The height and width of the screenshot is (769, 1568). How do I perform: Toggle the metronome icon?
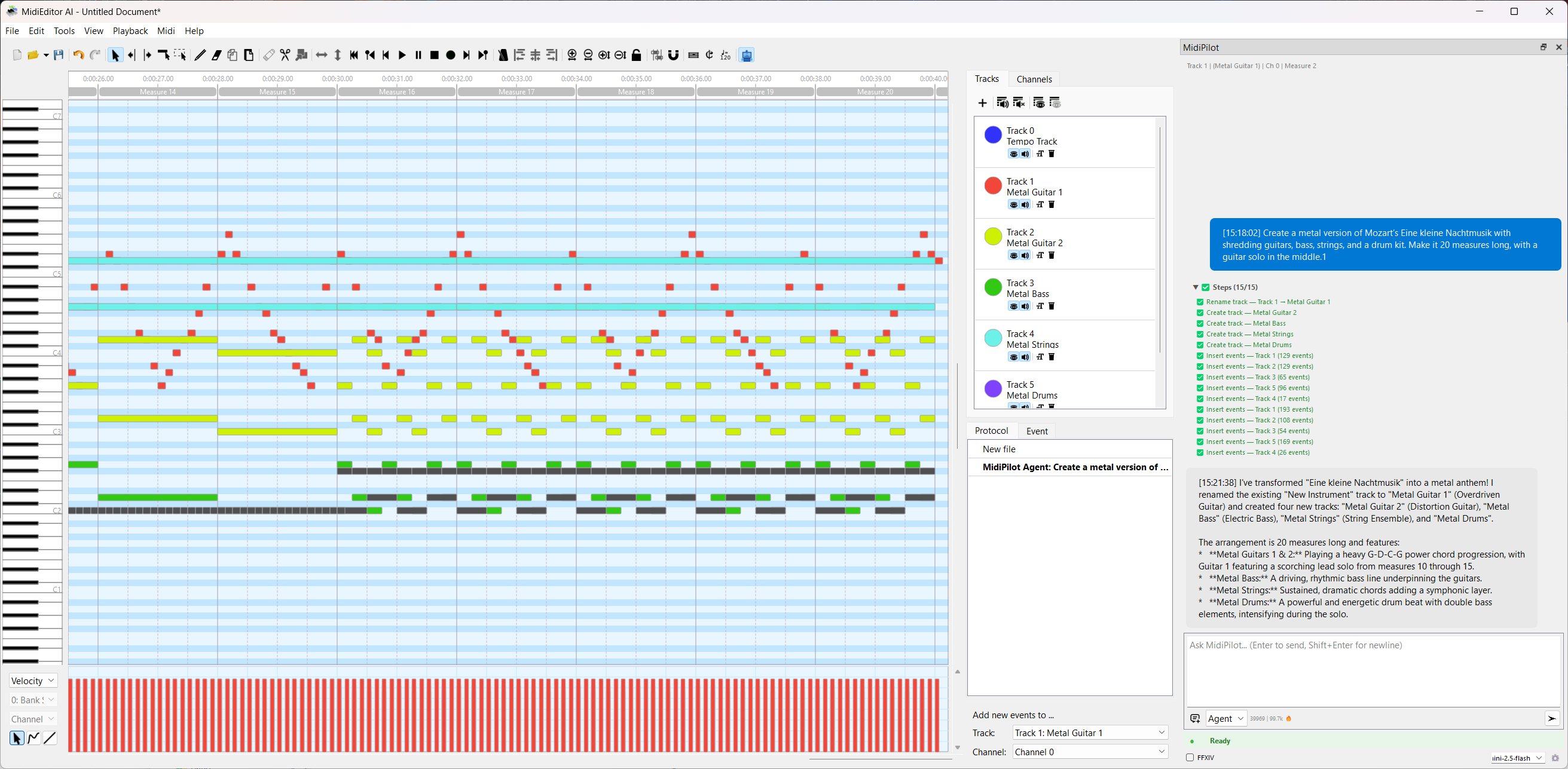pos(503,56)
